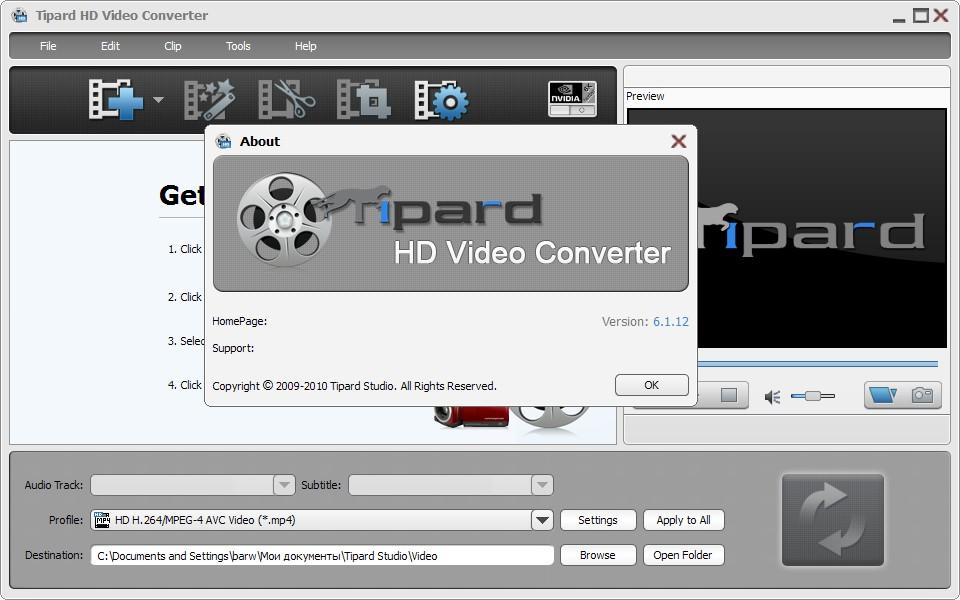This screenshot has height=600, width=960.
Task: Open the Tools menu
Action: click(x=238, y=46)
